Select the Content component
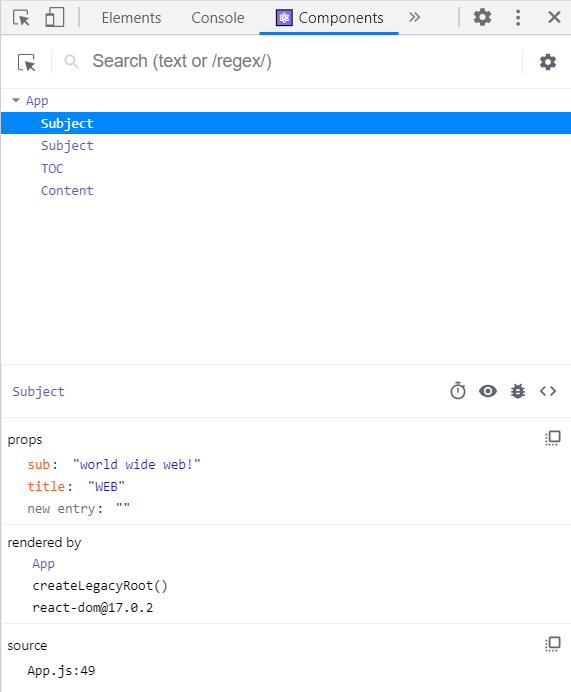Image resolution: width=571 pixels, height=692 pixels. click(67, 191)
